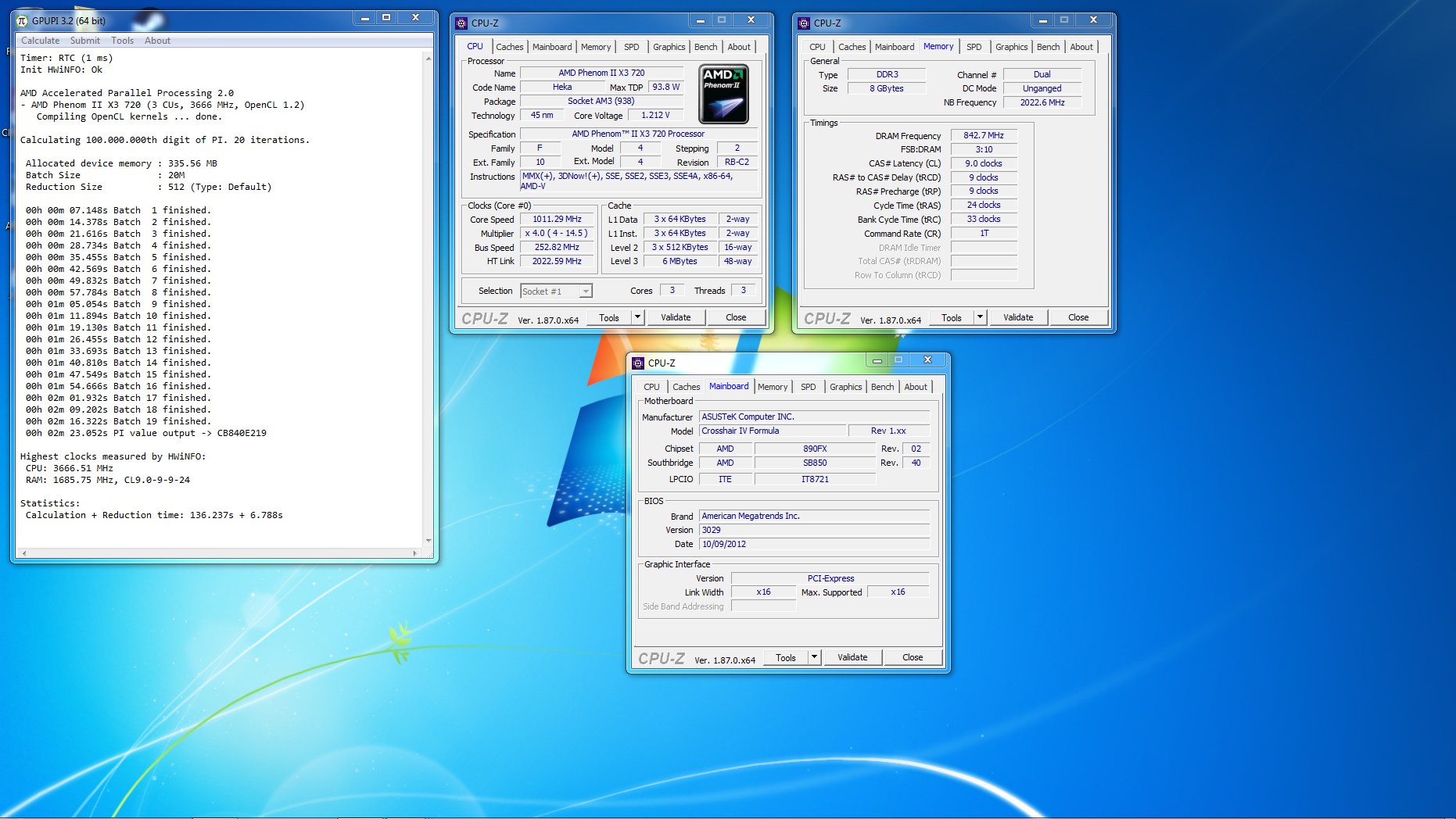Click Validate in the Mainboard window

(x=852, y=657)
